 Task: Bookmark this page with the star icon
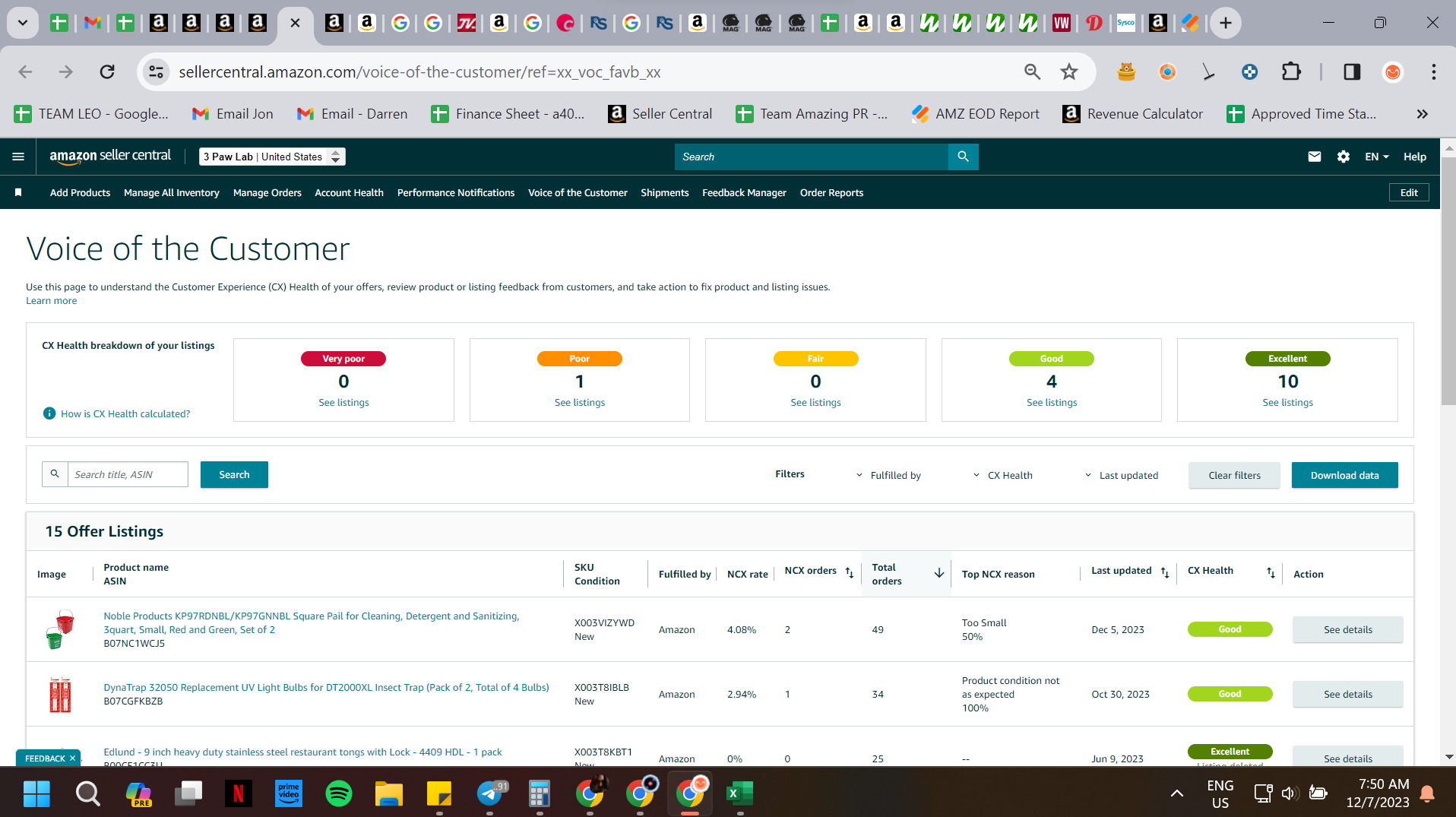[1069, 71]
